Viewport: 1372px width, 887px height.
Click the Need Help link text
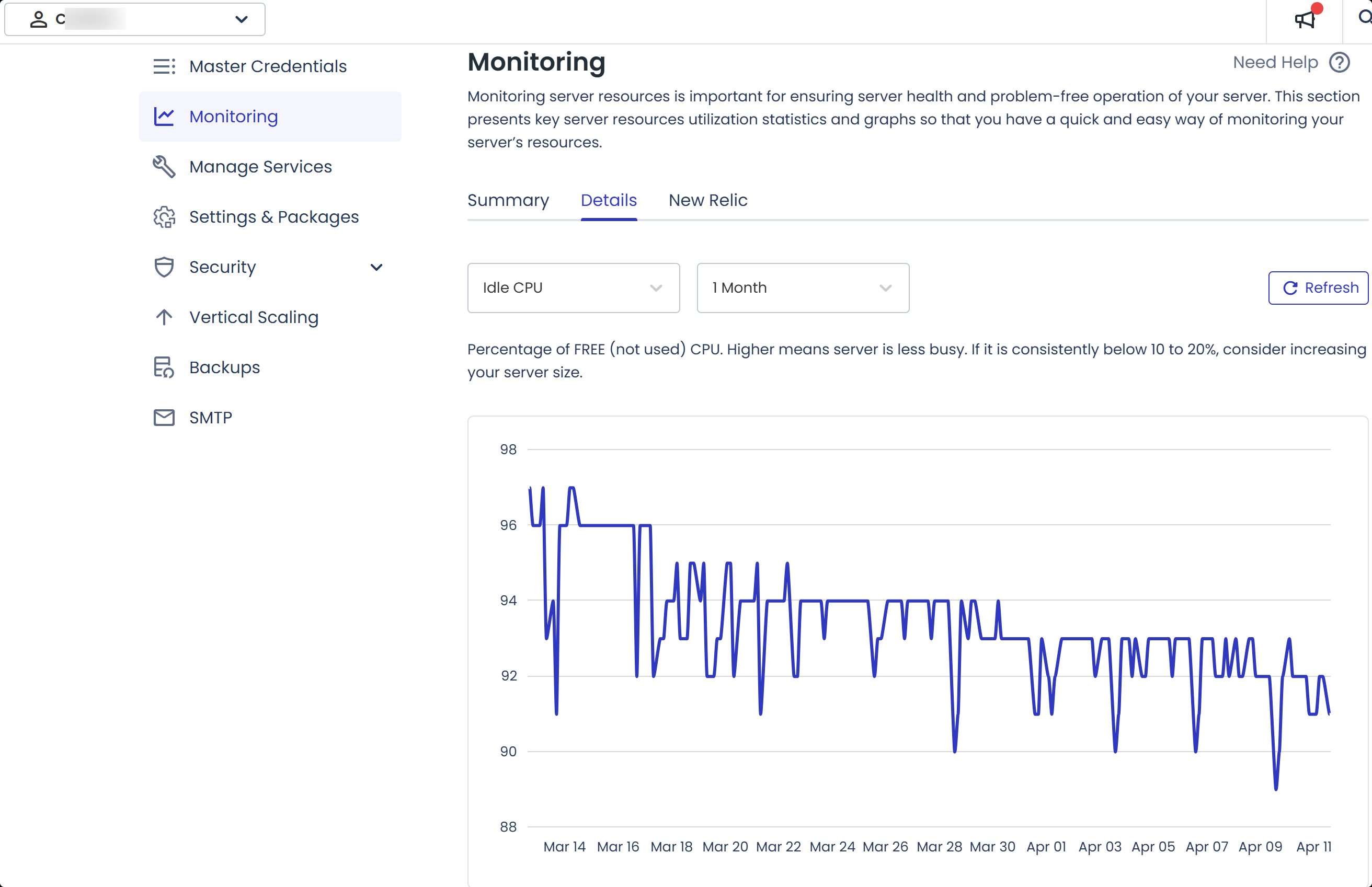[1275, 62]
